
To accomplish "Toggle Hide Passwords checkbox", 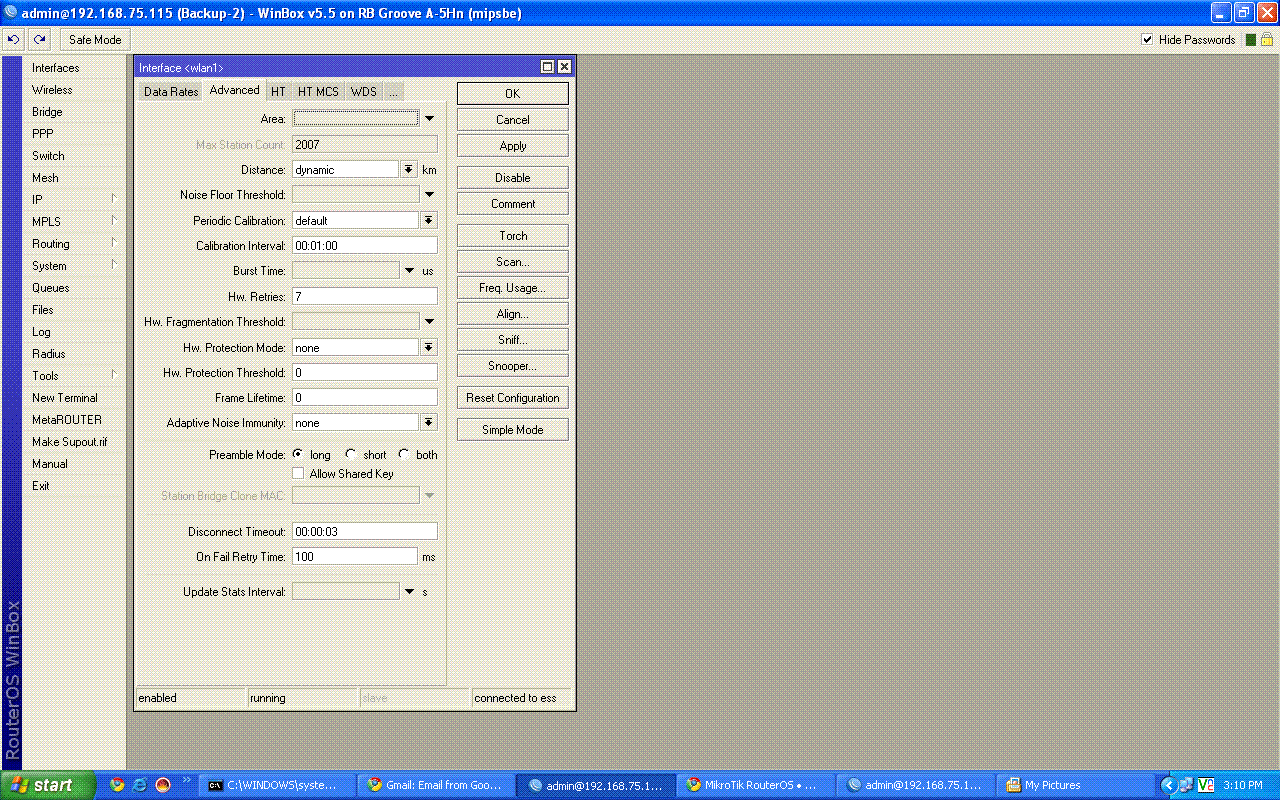I will click(1148, 40).
